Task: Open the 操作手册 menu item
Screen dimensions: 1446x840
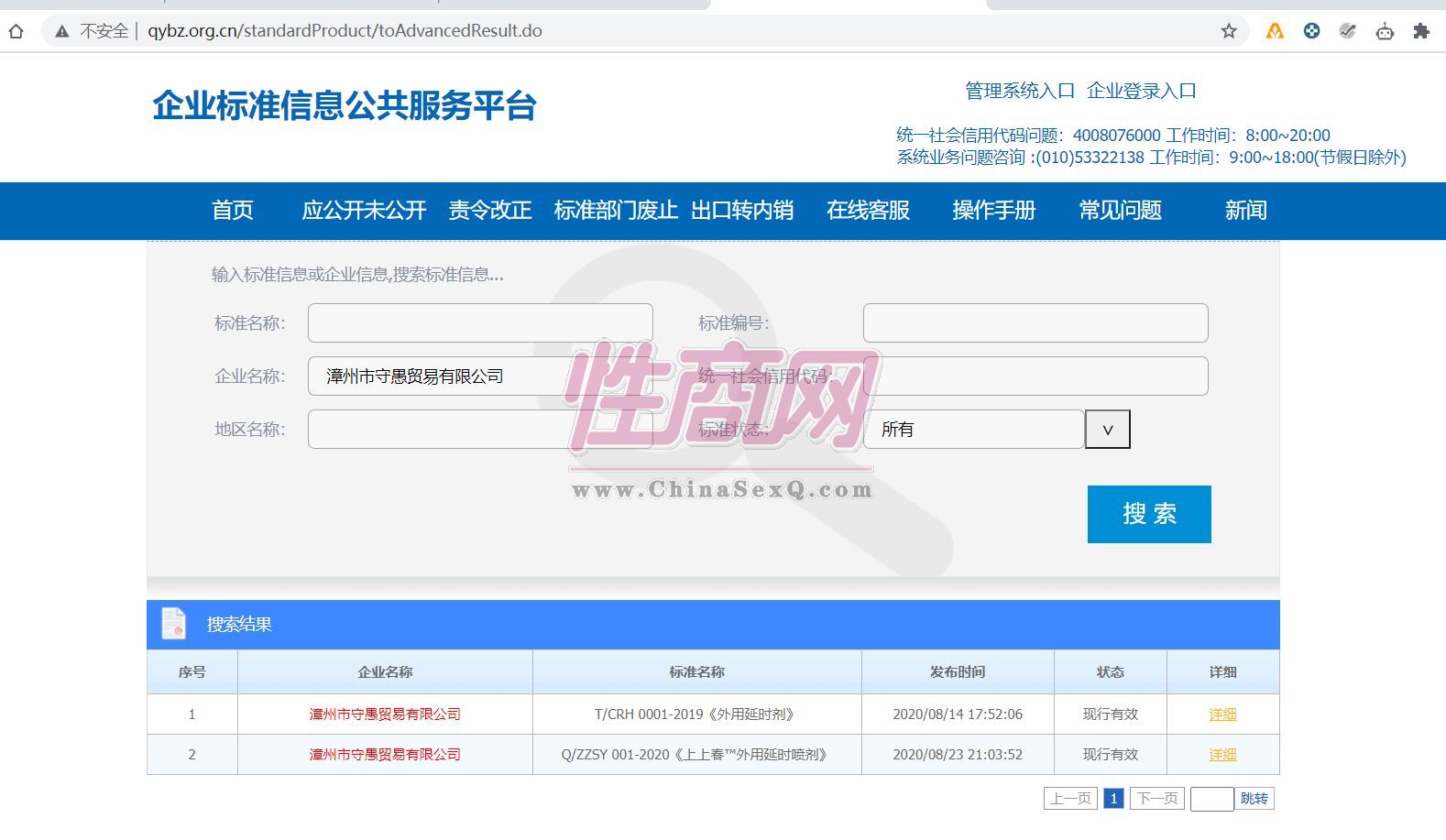Action: [993, 211]
